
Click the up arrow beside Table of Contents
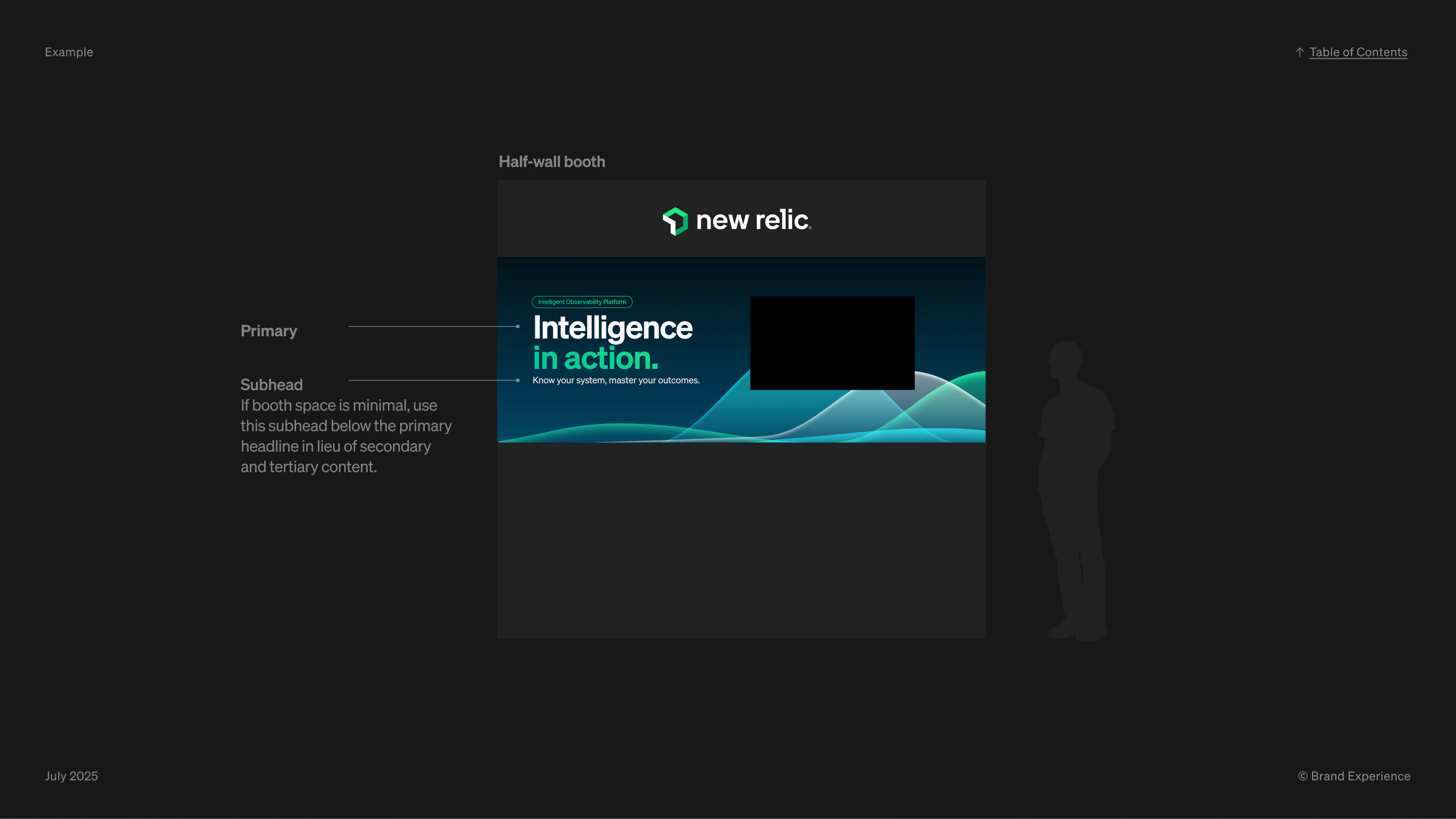(x=1299, y=52)
